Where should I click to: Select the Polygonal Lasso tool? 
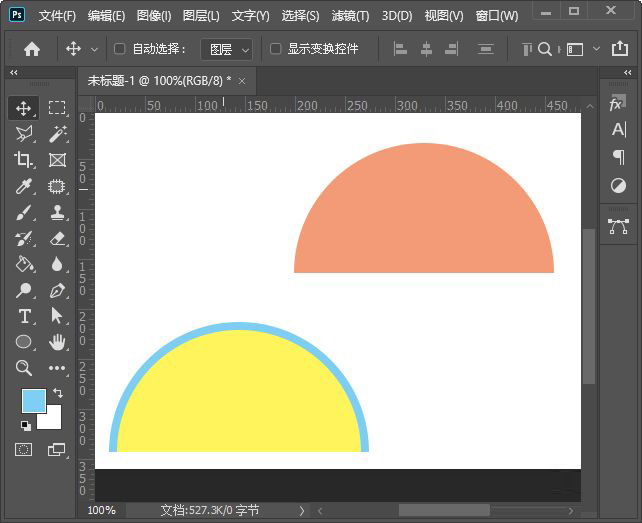tap(23, 134)
